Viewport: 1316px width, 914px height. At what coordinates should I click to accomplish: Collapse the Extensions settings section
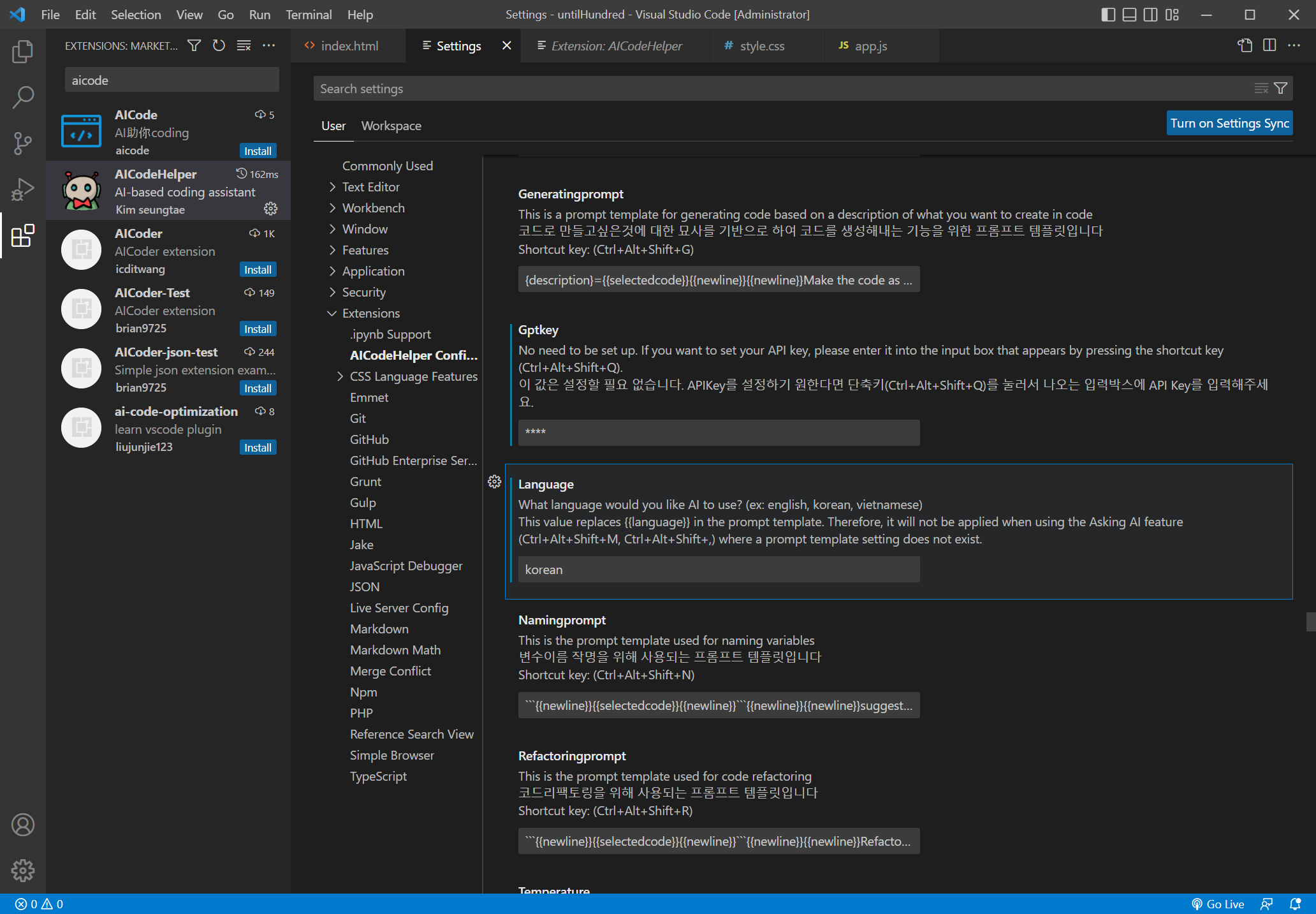pos(332,313)
